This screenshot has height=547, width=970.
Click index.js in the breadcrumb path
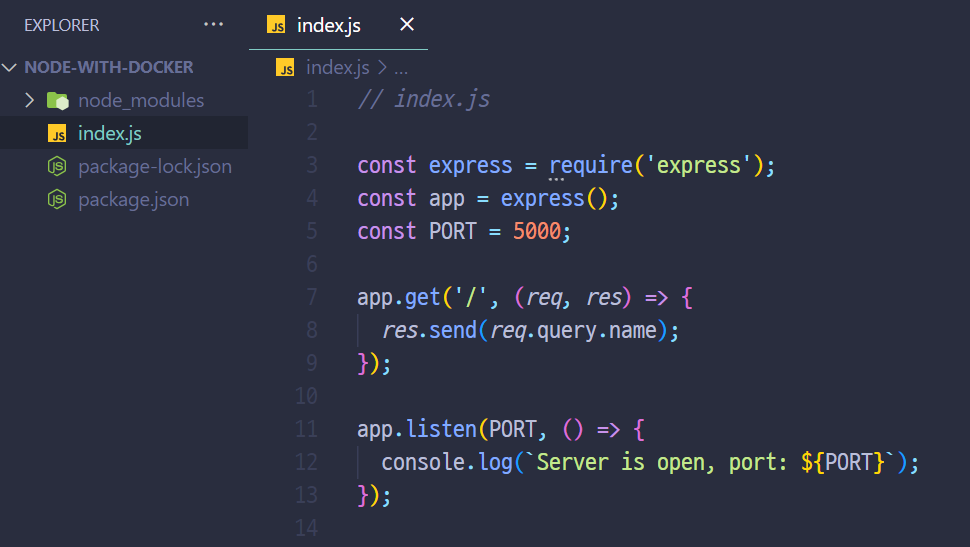point(338,67)
